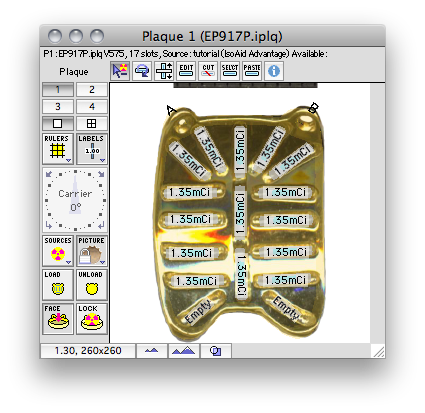Click the LOAD plaque button
This screenshot has width=425, height=413.
coord(58,285)
